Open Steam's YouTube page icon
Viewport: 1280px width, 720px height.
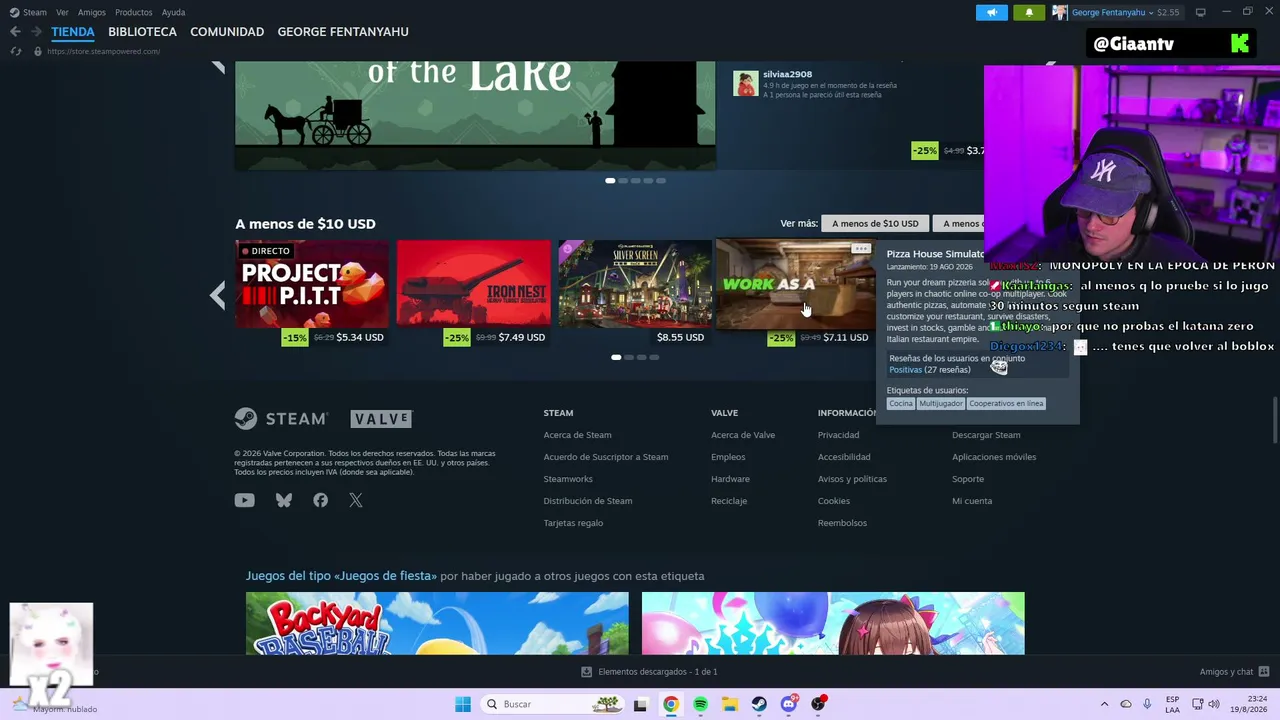click(244, 500)
